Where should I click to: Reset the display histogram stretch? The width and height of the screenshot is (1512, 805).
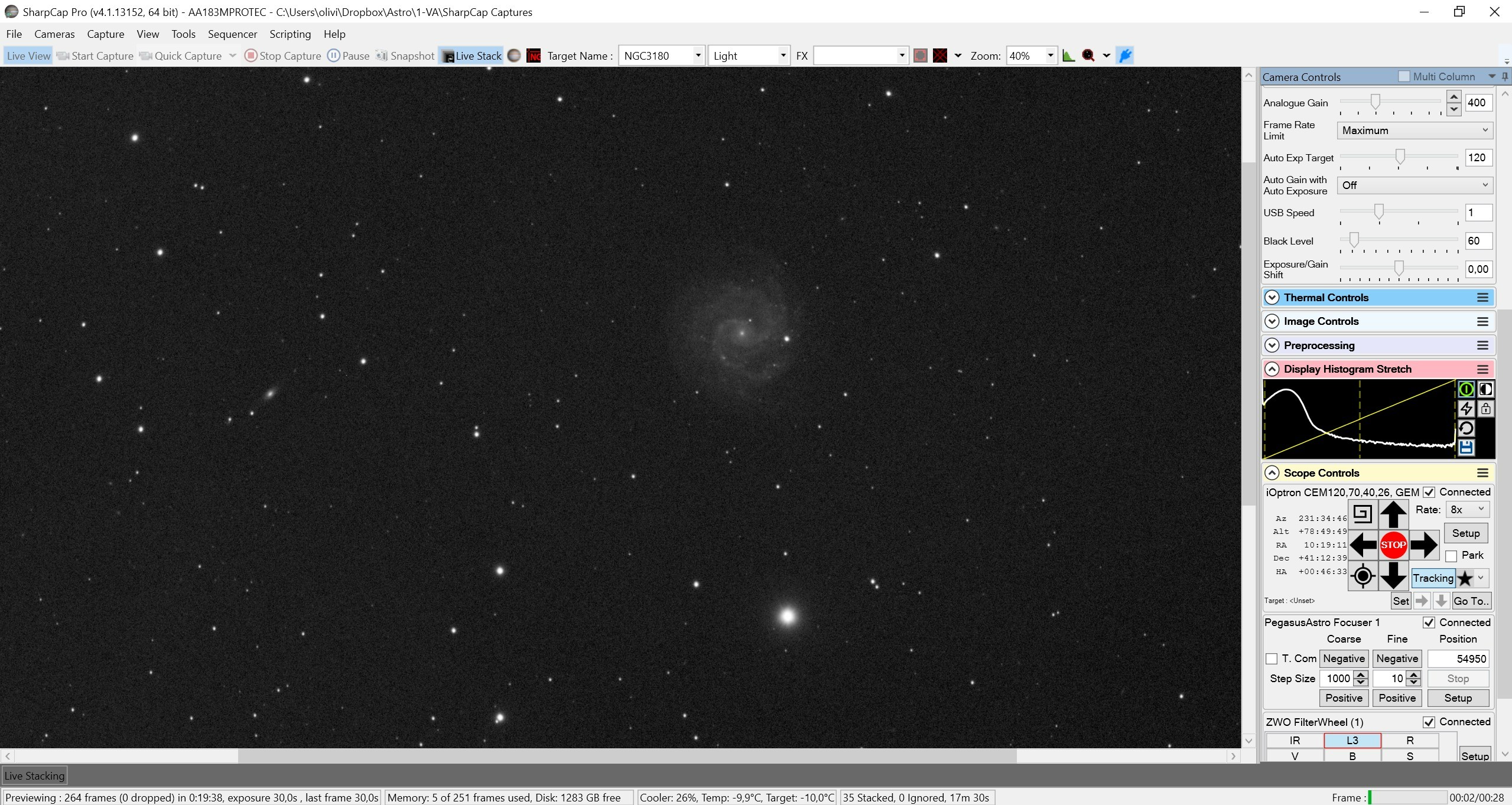[x=1466, y=428]
